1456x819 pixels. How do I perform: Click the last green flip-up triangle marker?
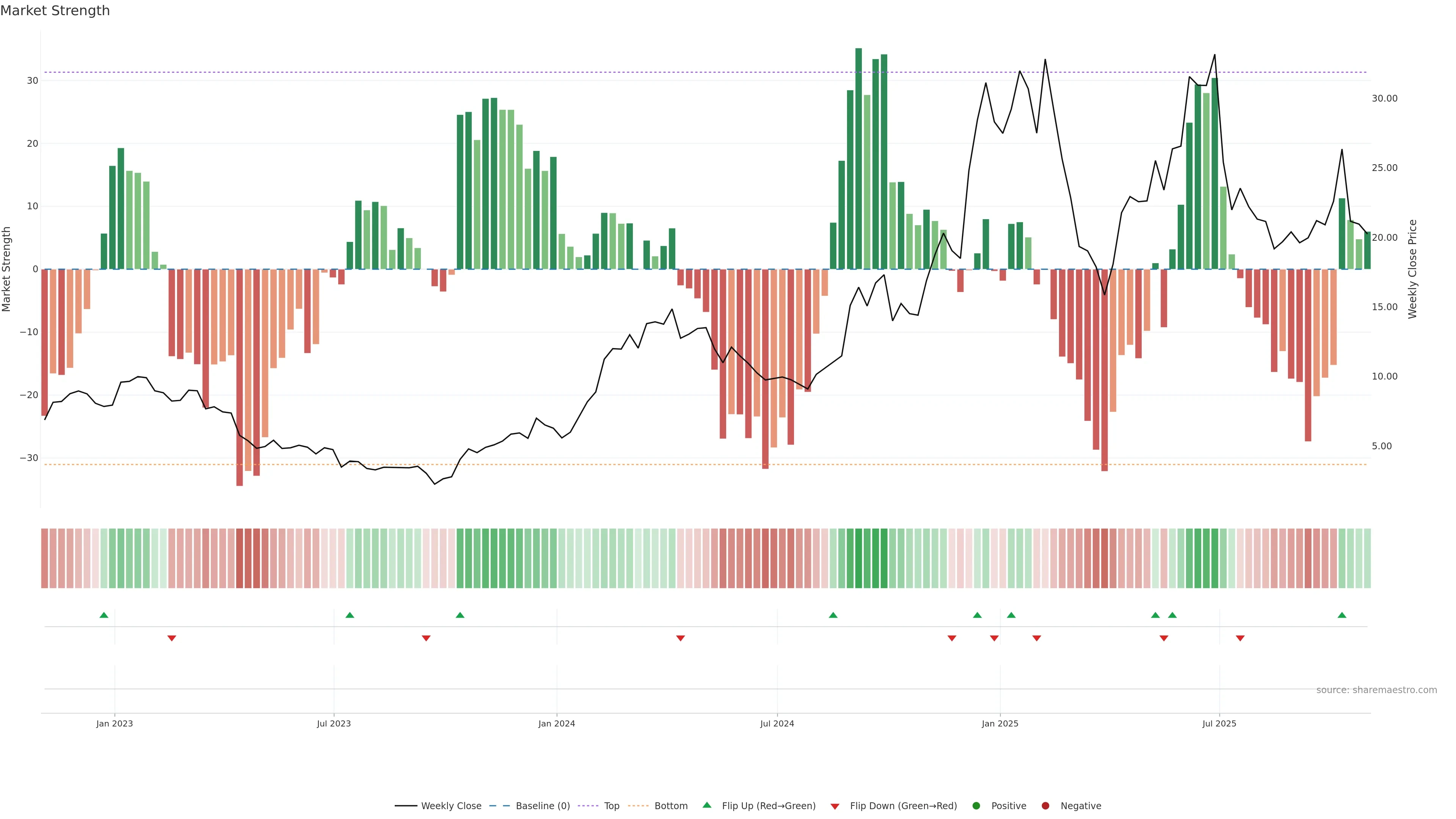[x=1342, y=615]
